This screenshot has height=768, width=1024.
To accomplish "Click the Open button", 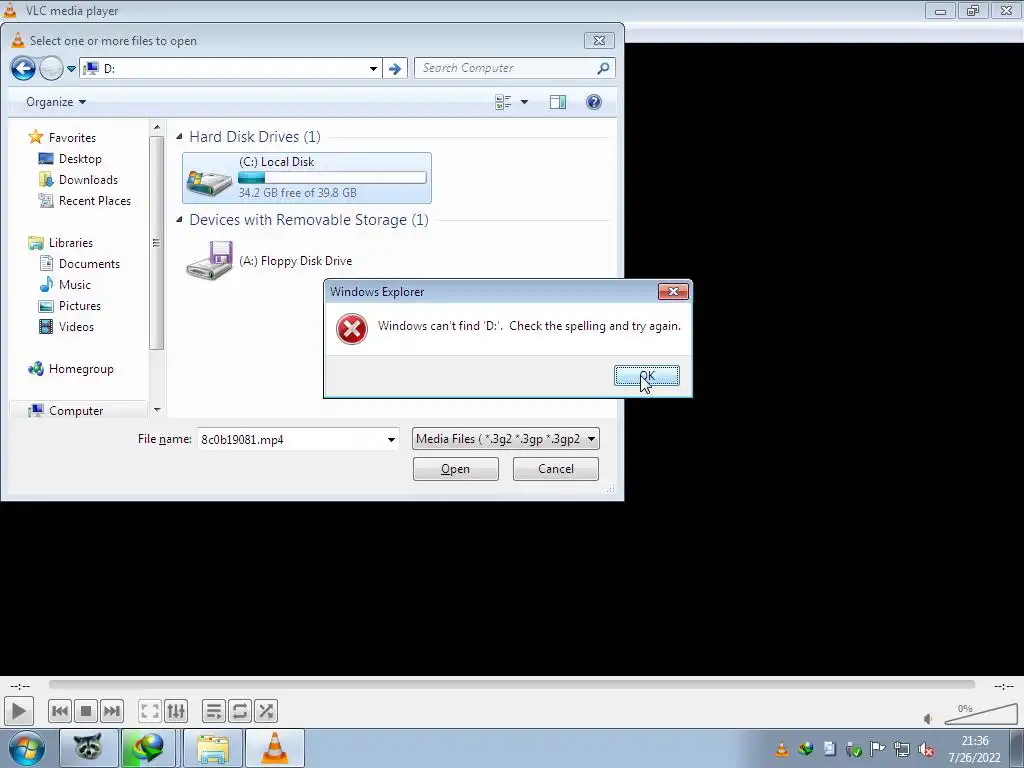I will pyautogui.click(x=455, y=469).
